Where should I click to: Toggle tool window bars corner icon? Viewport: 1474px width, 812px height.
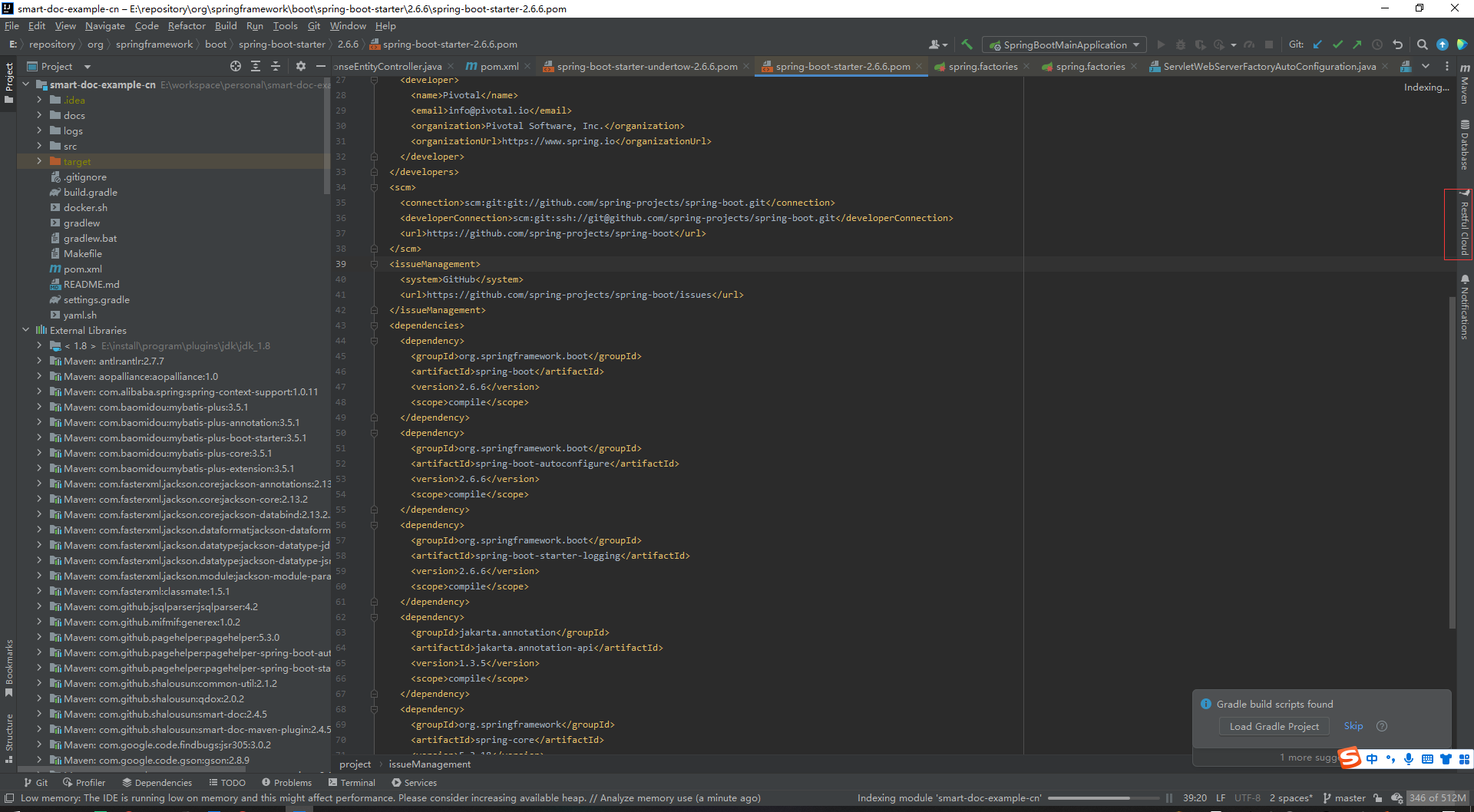coord(8,798)
